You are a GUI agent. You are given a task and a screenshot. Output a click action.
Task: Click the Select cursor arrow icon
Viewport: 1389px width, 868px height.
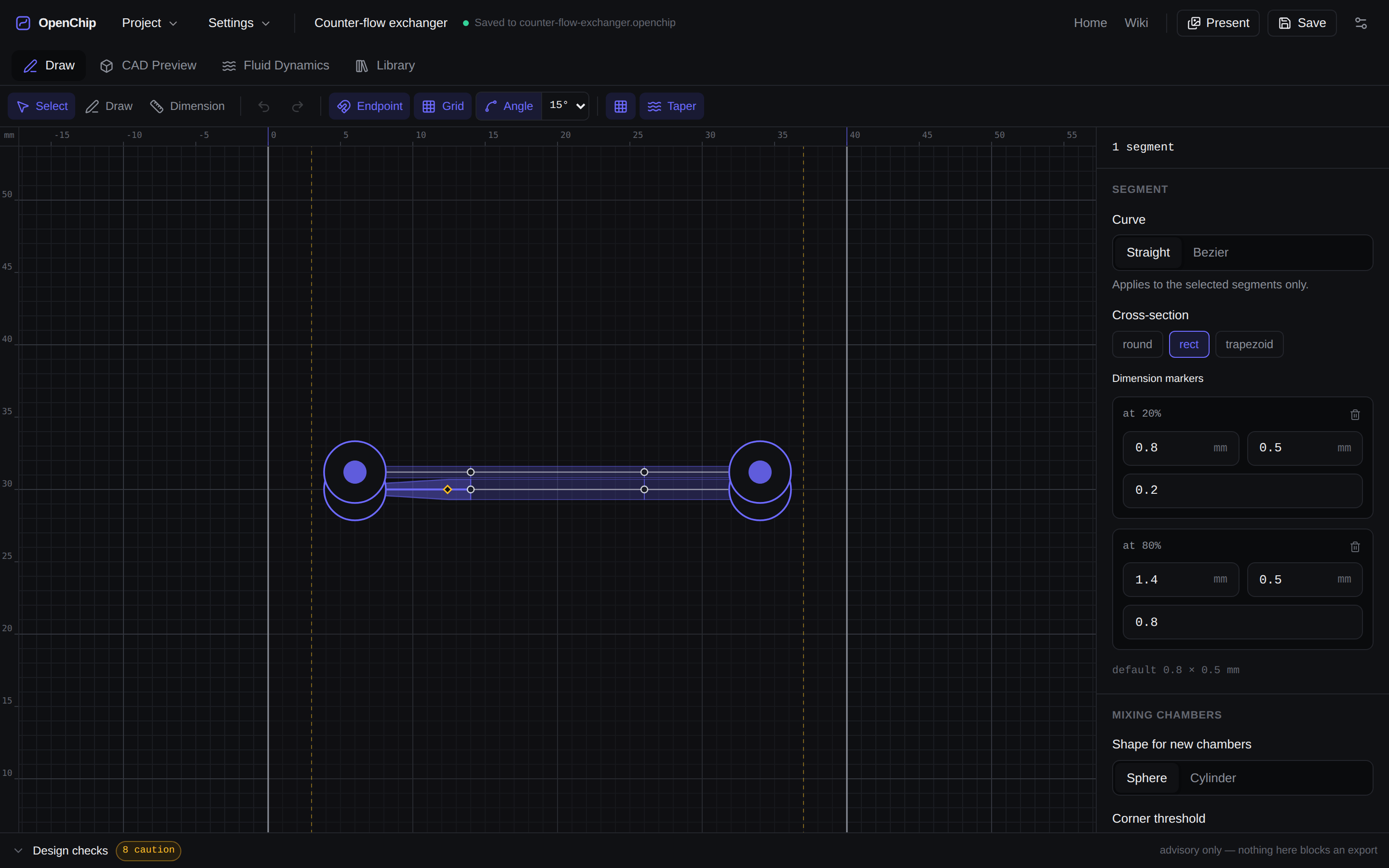[22, 107]
